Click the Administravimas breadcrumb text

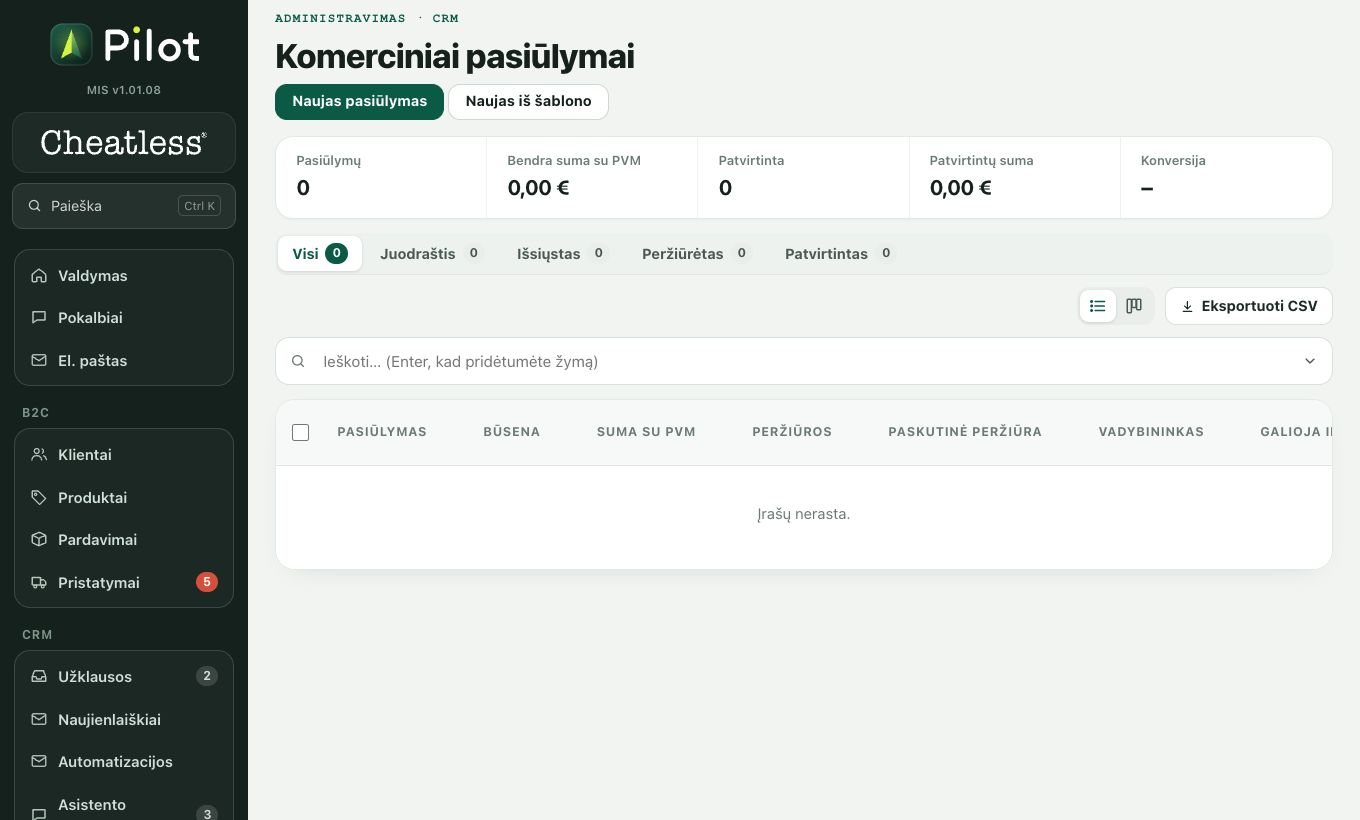(340, 18)
